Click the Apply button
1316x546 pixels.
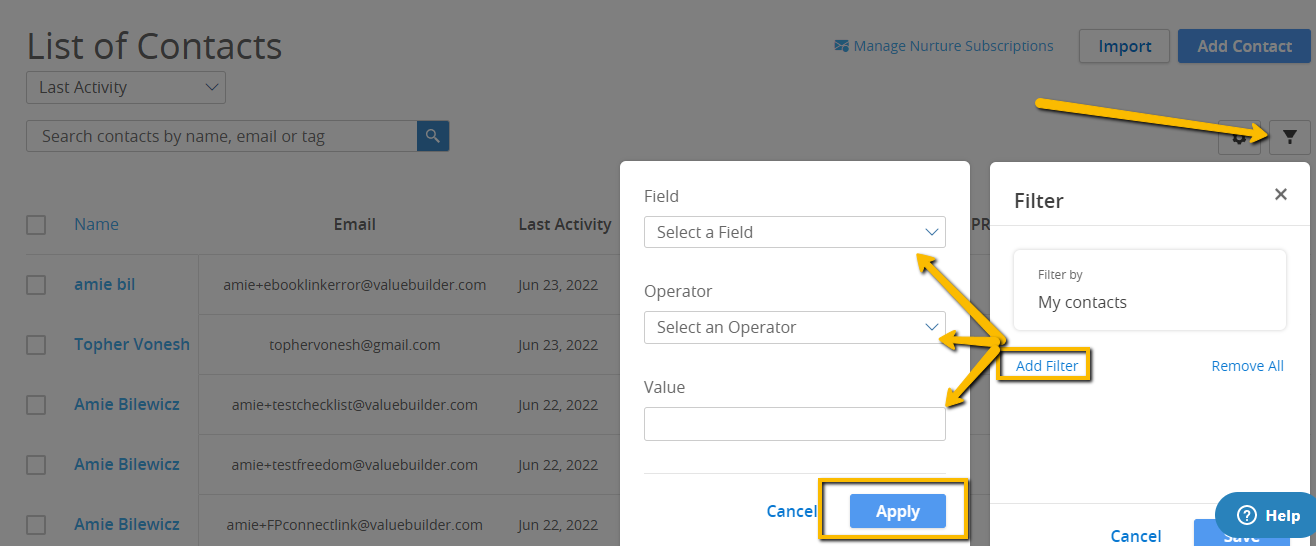(x=898, y=511)
